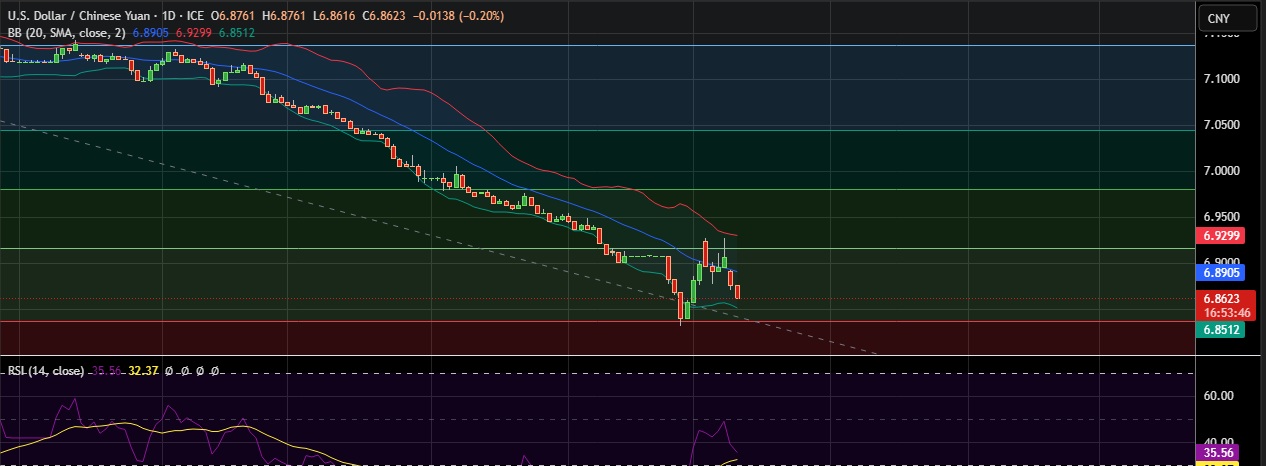Click the purple 35.56 value in RSI legend
The image size is (1266, 466).
click(107, 371)
